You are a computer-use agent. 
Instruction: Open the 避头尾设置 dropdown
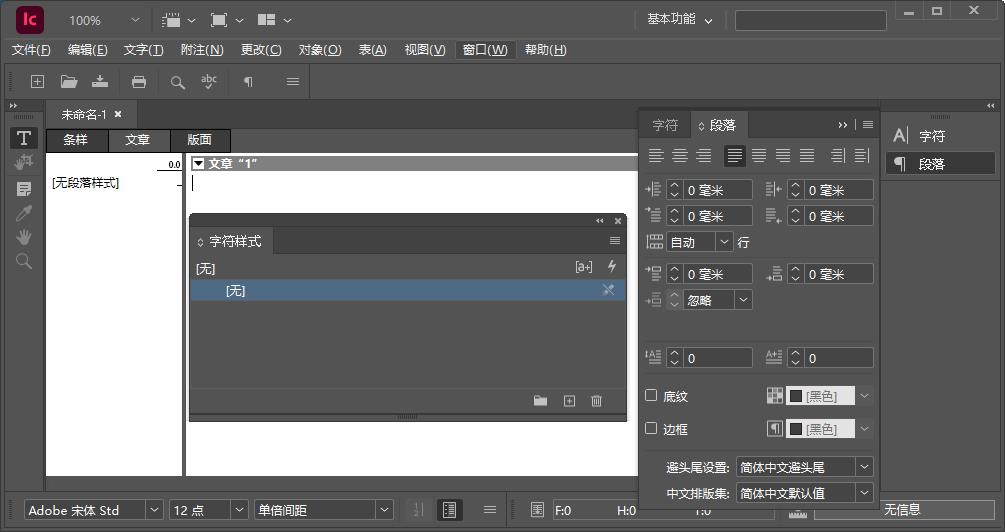pos(864,467)
